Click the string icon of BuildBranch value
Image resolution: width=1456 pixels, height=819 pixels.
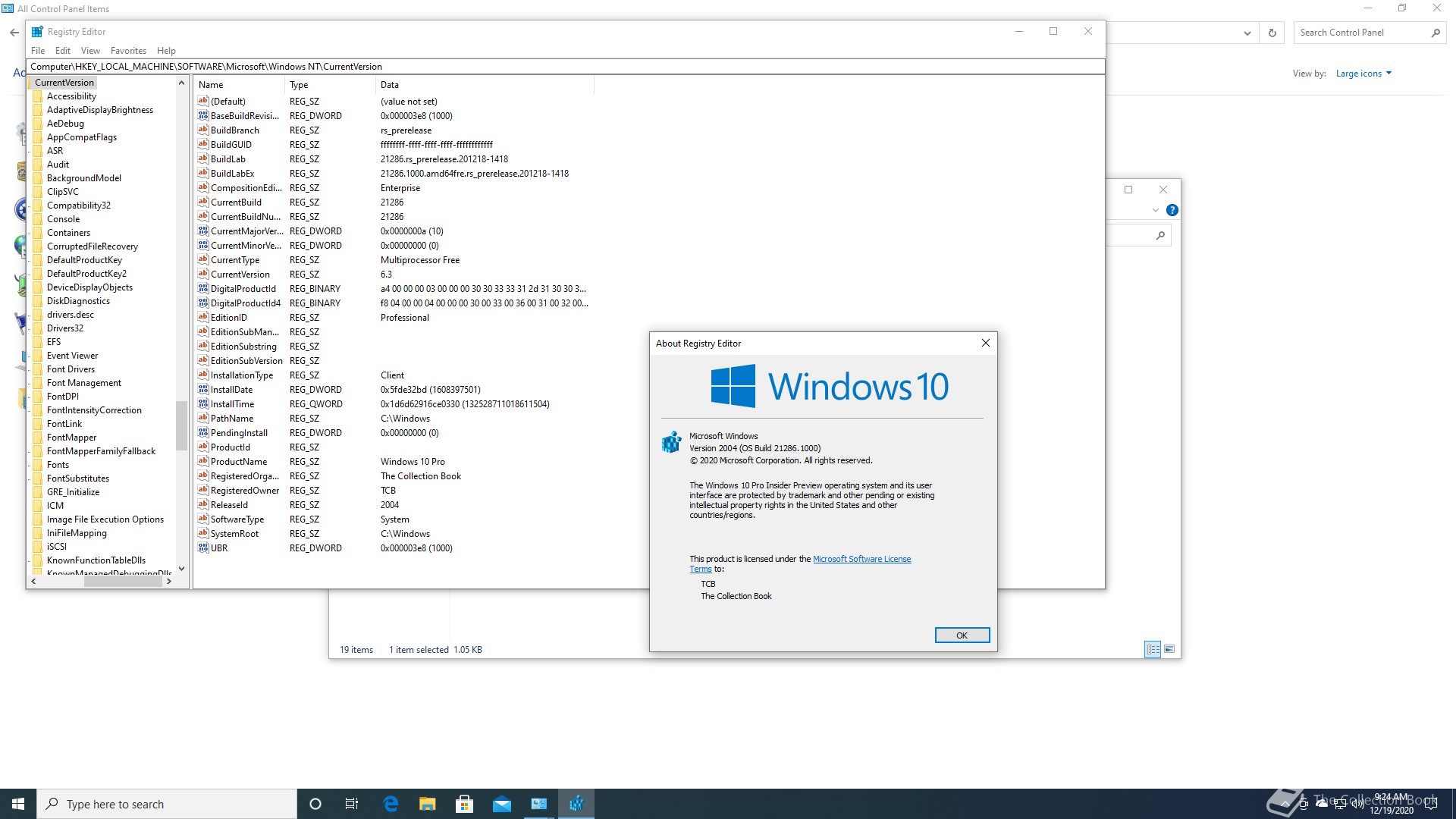pos(202,130)
